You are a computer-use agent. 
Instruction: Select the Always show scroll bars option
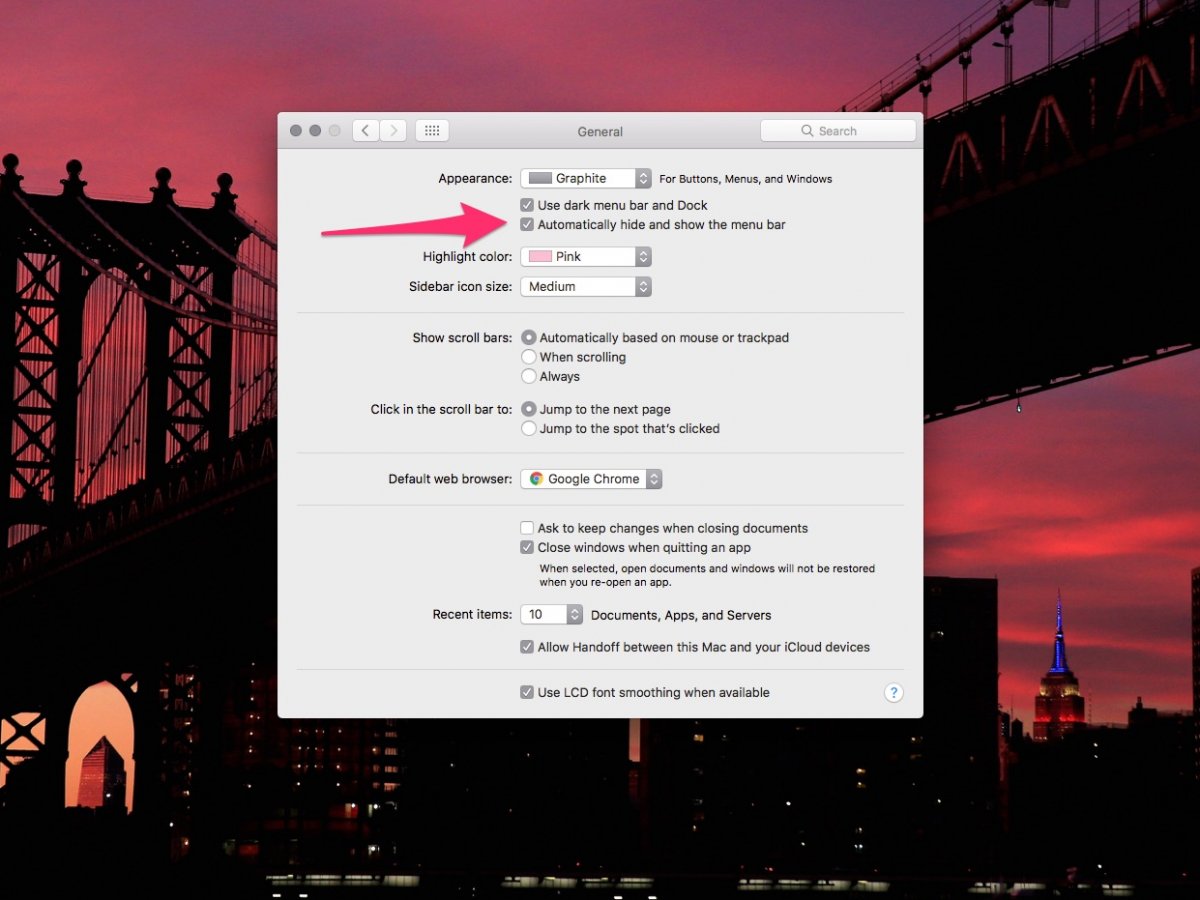(529, 377)
